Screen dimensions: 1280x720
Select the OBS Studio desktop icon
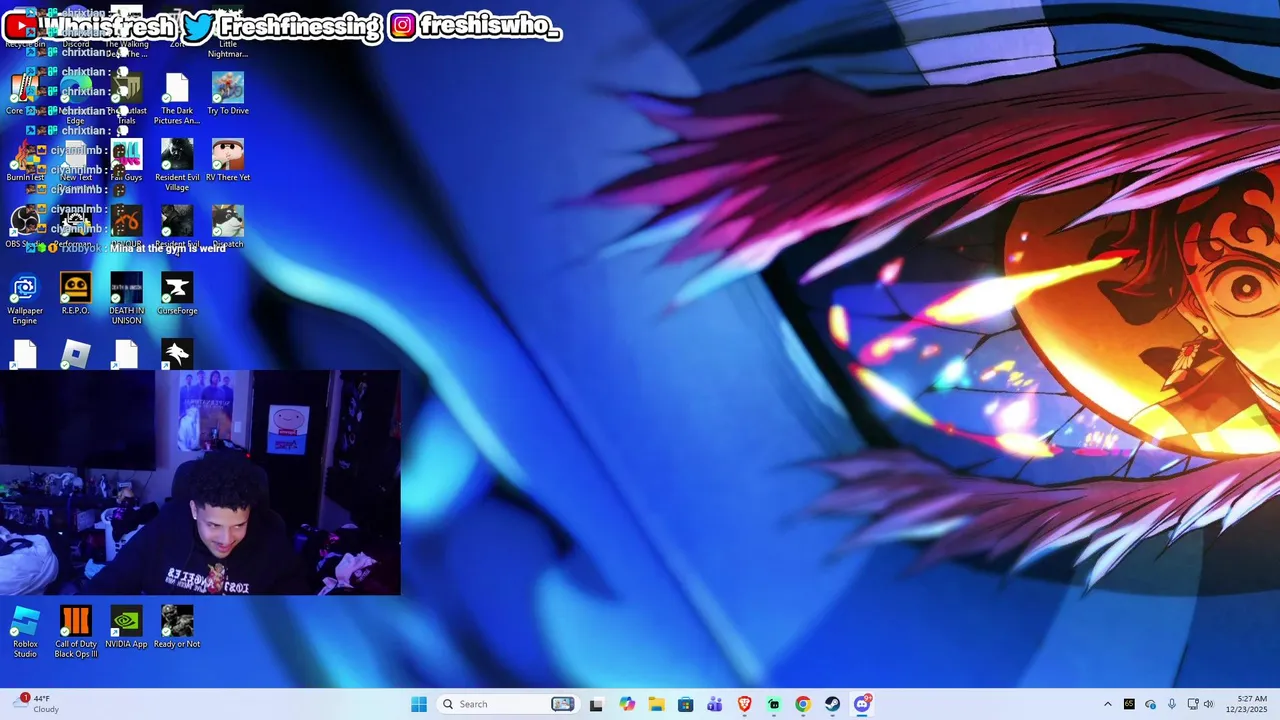coord(25,227)
